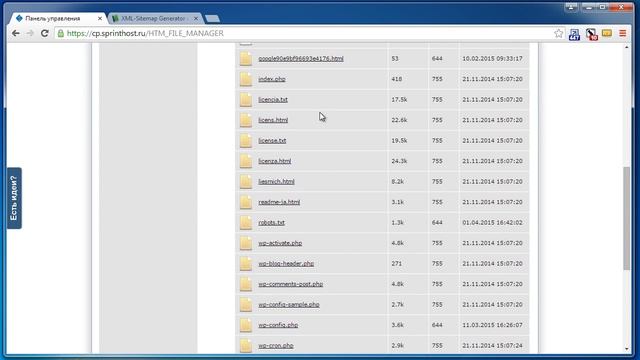Screen dimensions: 640x360
Task: Click file icon beside licens.html
Action: point(246,120)
